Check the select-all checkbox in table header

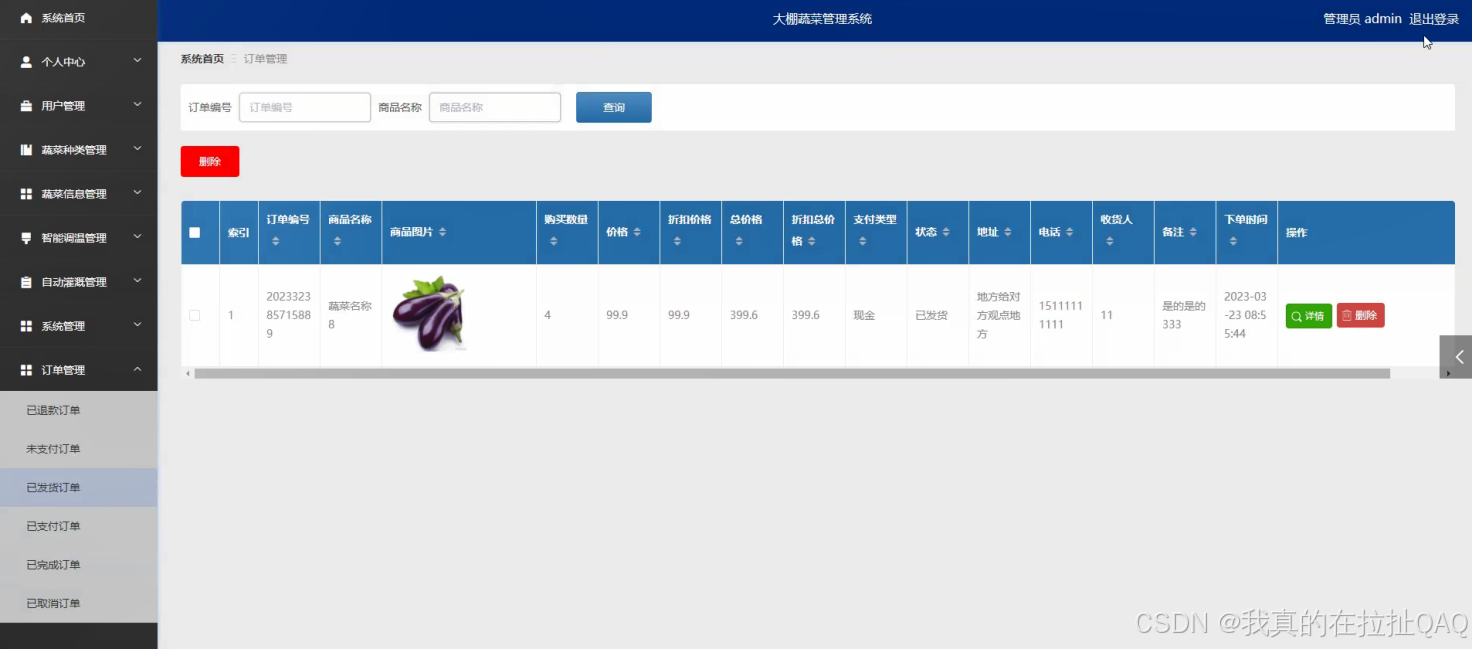click(x=195, y=232)
